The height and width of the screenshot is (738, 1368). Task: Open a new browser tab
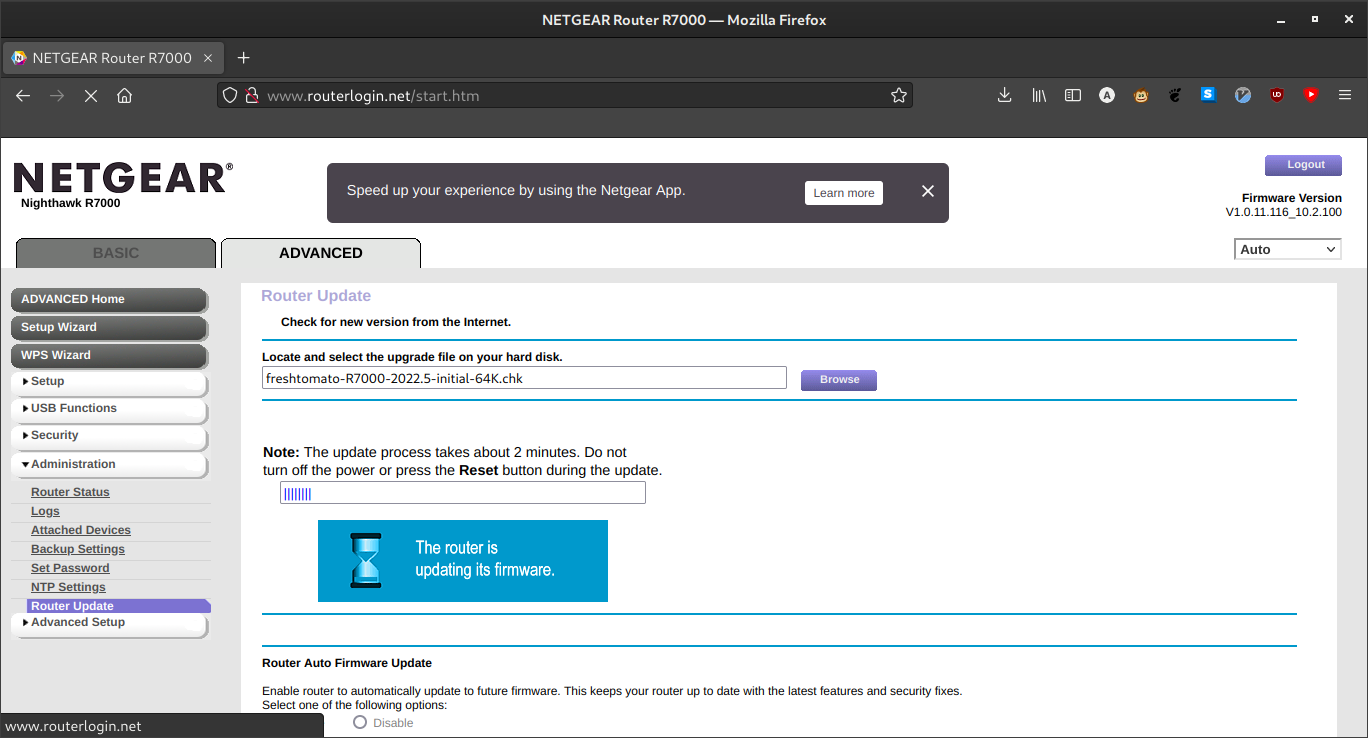pyautogui.click(x=243, y=58)
